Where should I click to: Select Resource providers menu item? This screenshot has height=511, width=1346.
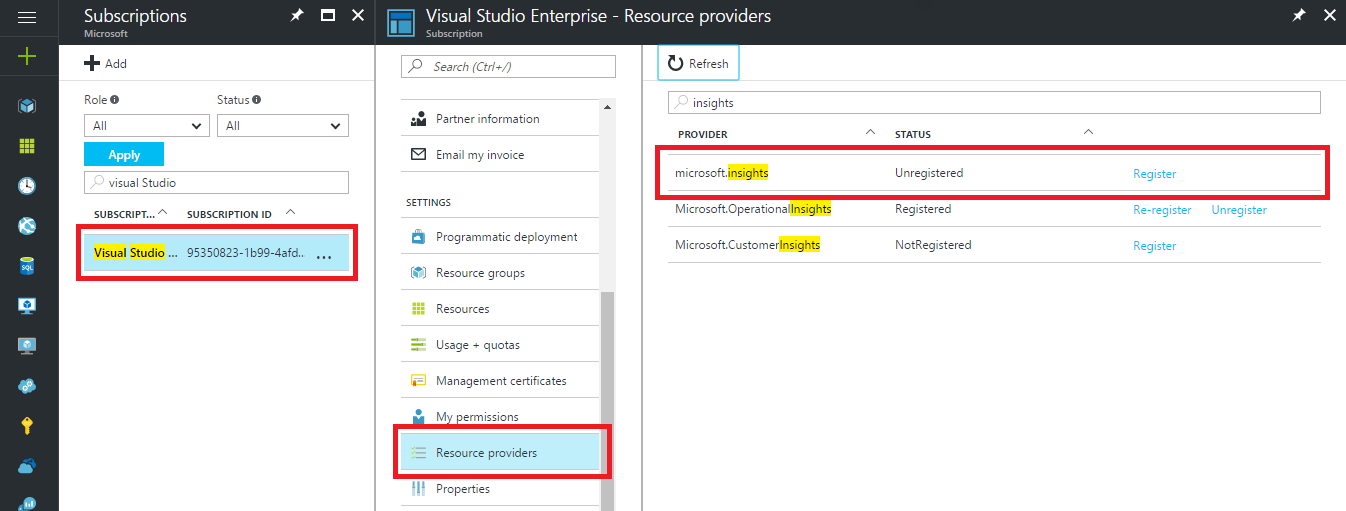[486, 453]
